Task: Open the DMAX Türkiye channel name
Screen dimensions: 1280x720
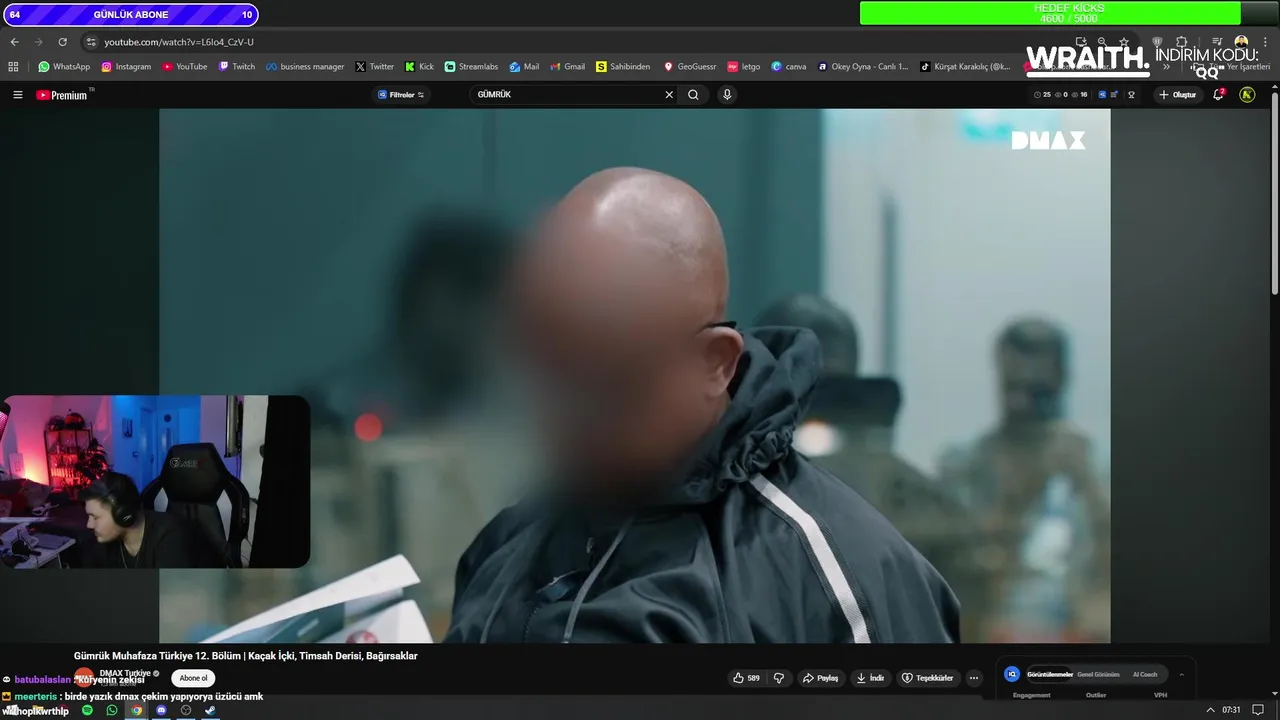Action: coord(125,673)
